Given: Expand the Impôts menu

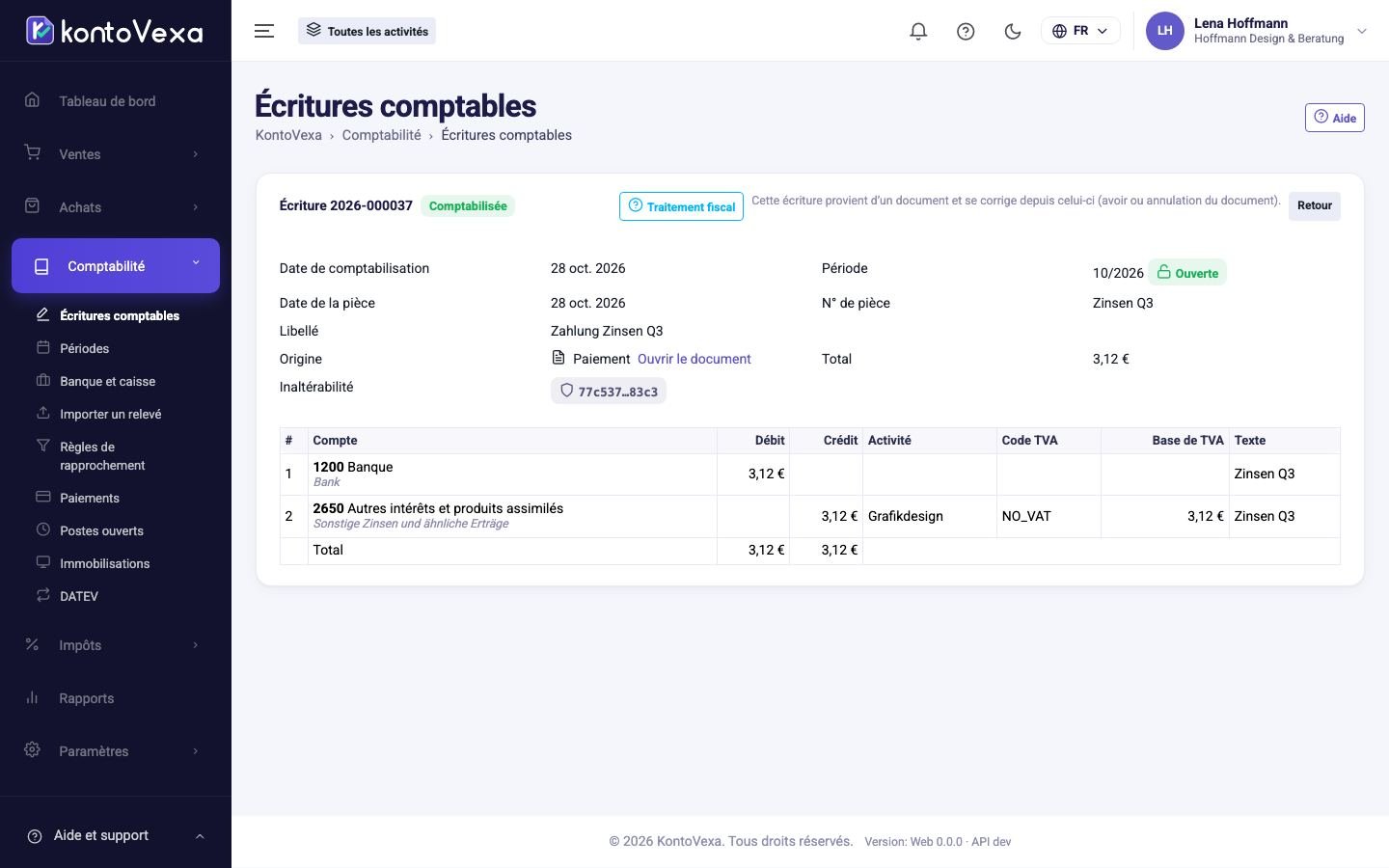Looking at the screenshot, I should tap(116, 645).
